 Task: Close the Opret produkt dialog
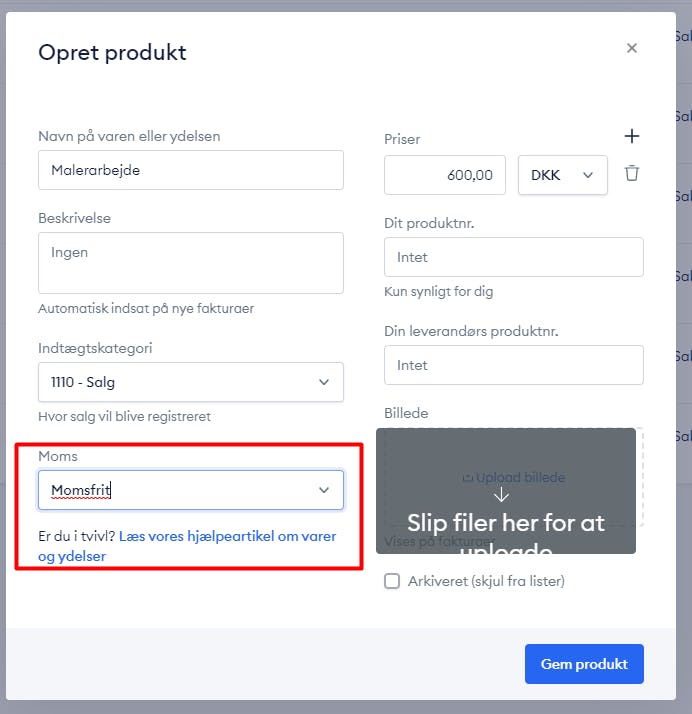(x=631, y=48)
